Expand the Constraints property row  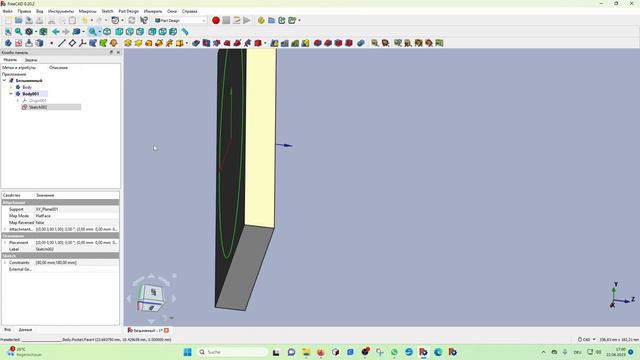point(5,262)
